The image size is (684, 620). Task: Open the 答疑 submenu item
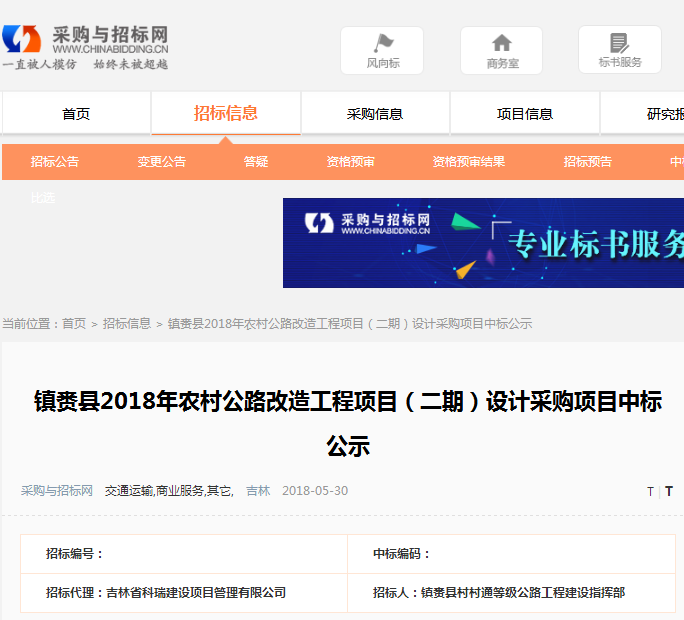coord(256,162)
